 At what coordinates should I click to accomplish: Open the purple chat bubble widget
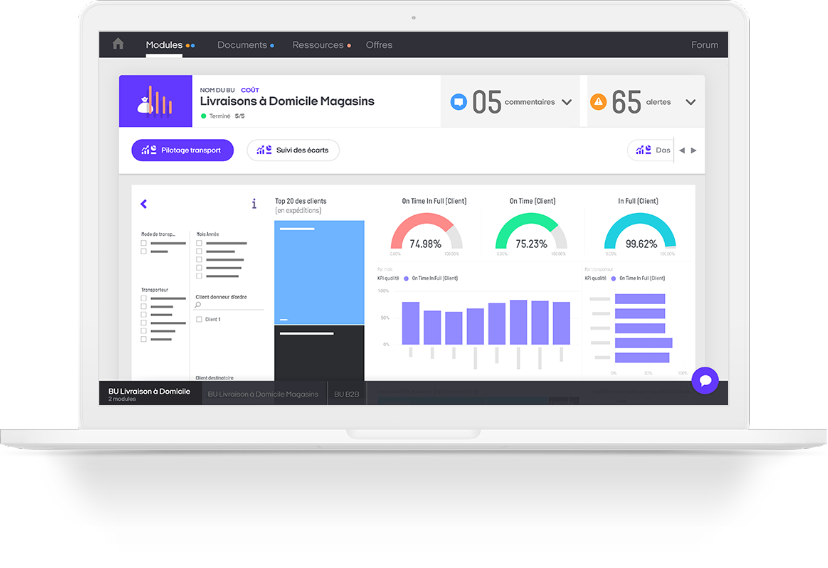click(705, 380)
